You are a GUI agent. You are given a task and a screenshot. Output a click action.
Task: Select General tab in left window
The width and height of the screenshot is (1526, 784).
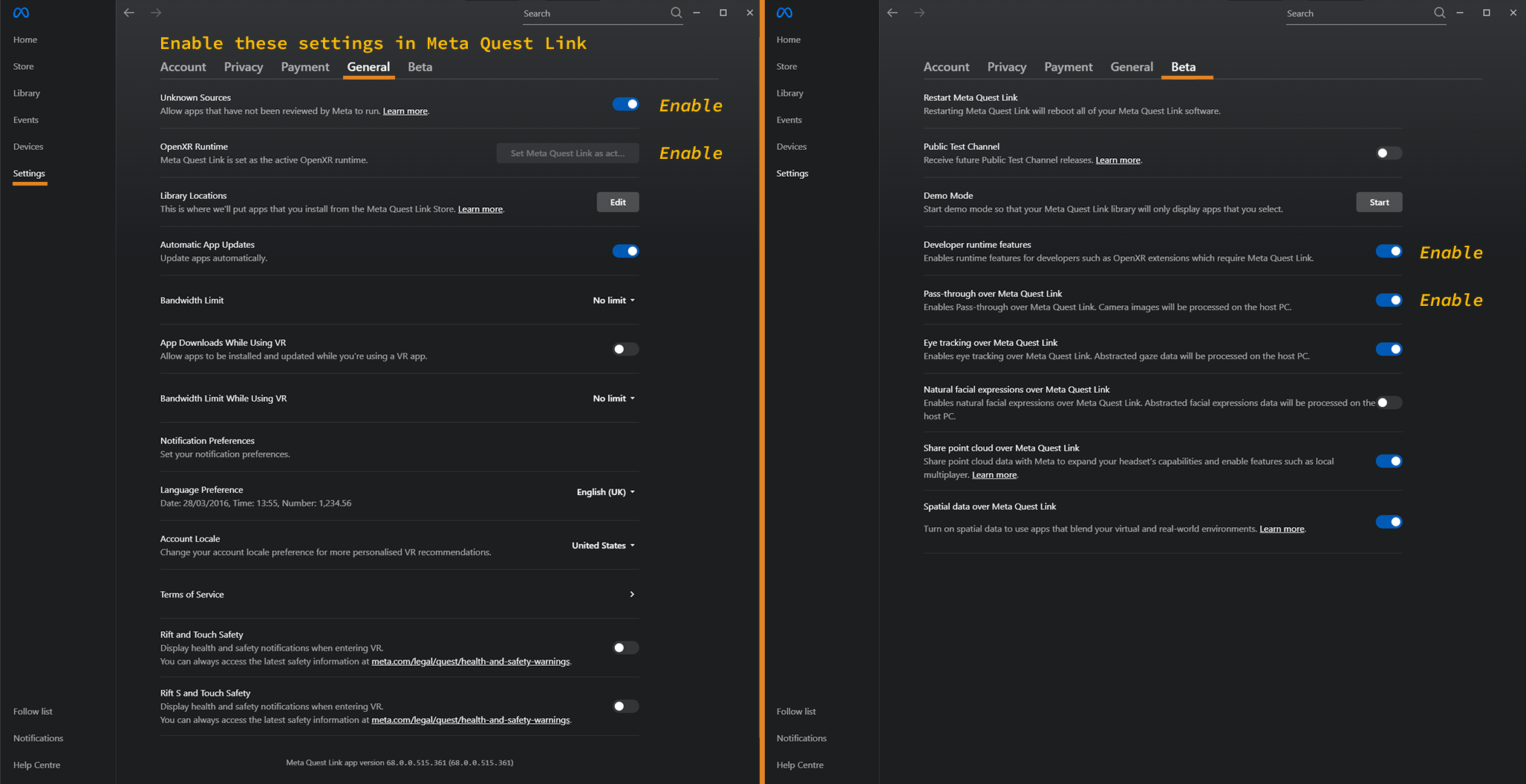pos(368,67)
